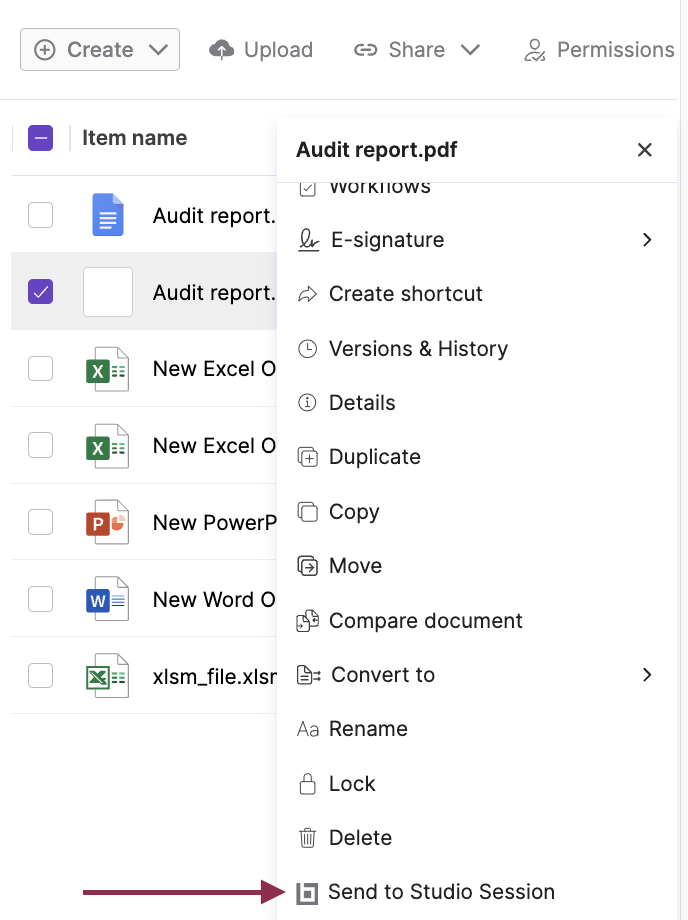Click the Send to Studio Session icon

[307, 894]
